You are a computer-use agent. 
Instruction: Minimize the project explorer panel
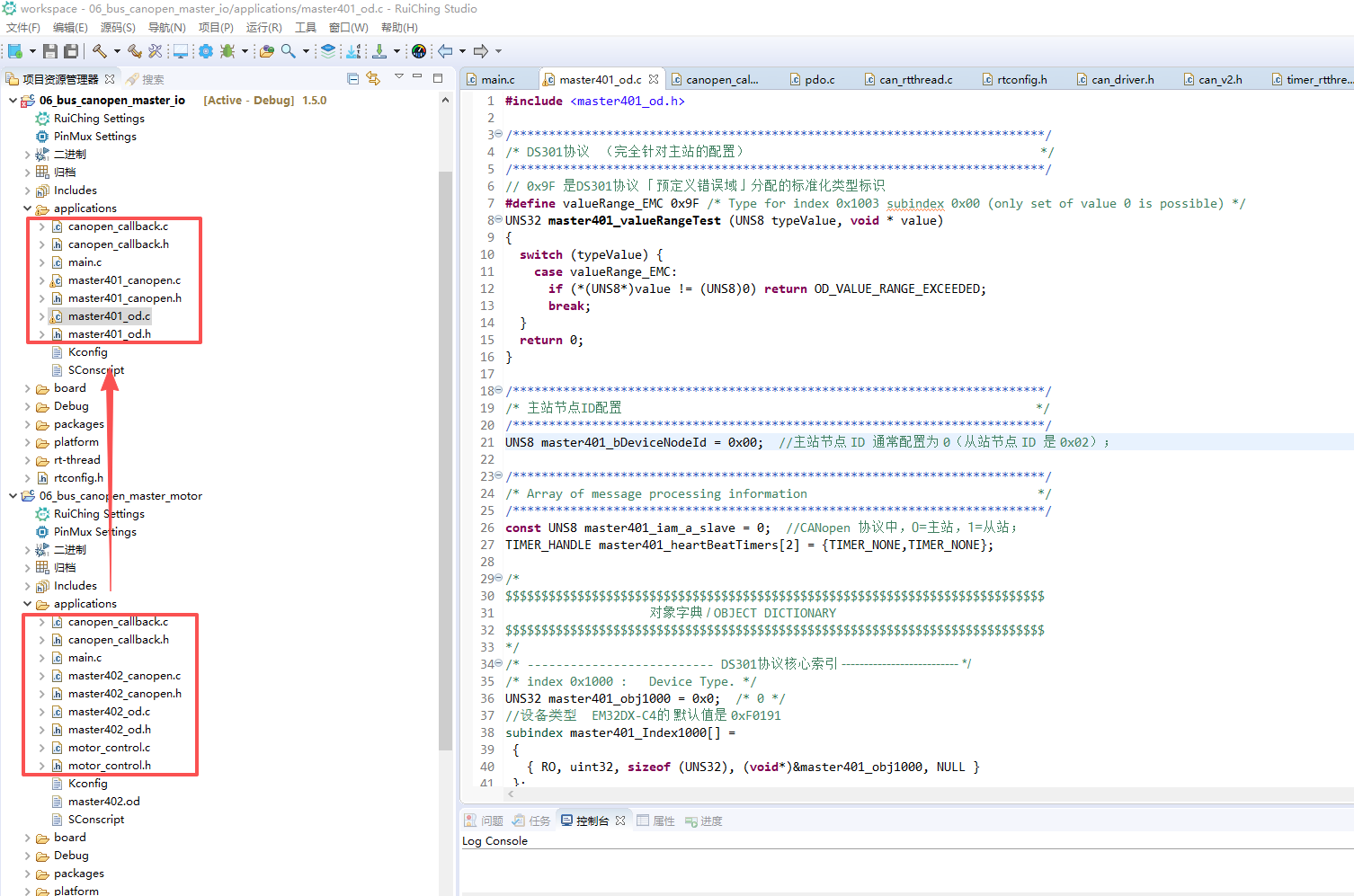point(417,77)
